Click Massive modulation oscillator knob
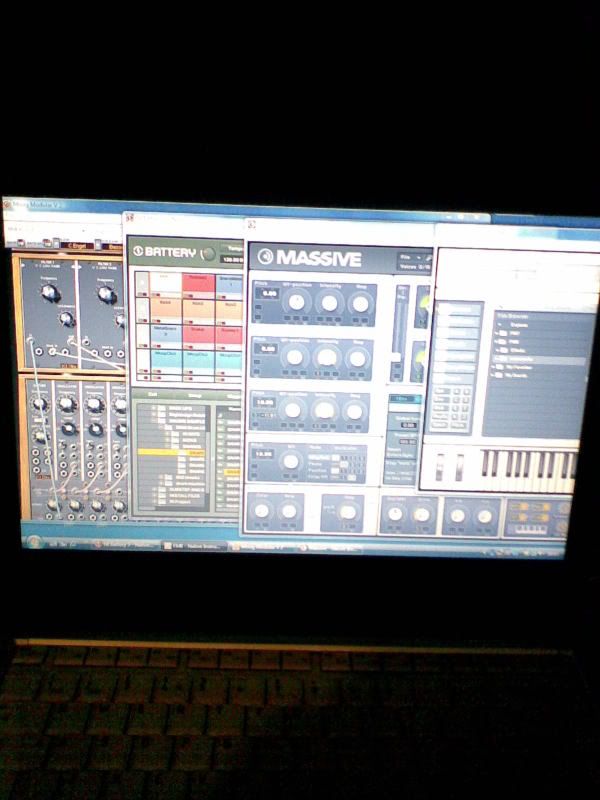Image resolution: width=600 pixels, height=800 pixels. click(291, 461)
